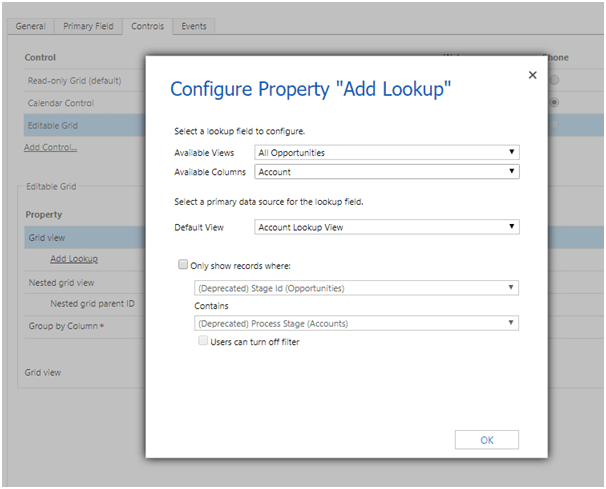Select the Calendar Control phone radio button

pos(554,102)
